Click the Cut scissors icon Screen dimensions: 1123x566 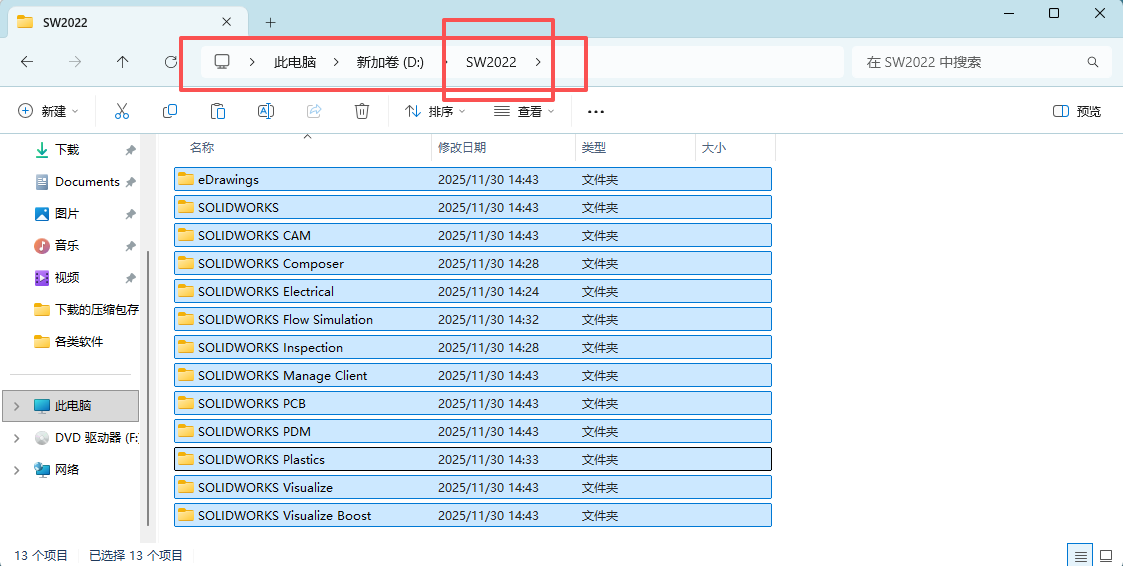point(122,111)
